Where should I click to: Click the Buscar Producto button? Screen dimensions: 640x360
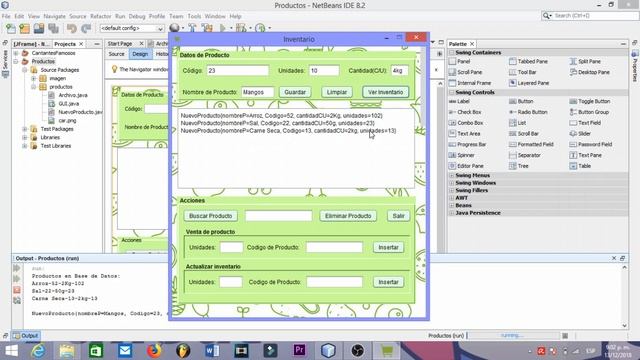(x=211, y=216)
